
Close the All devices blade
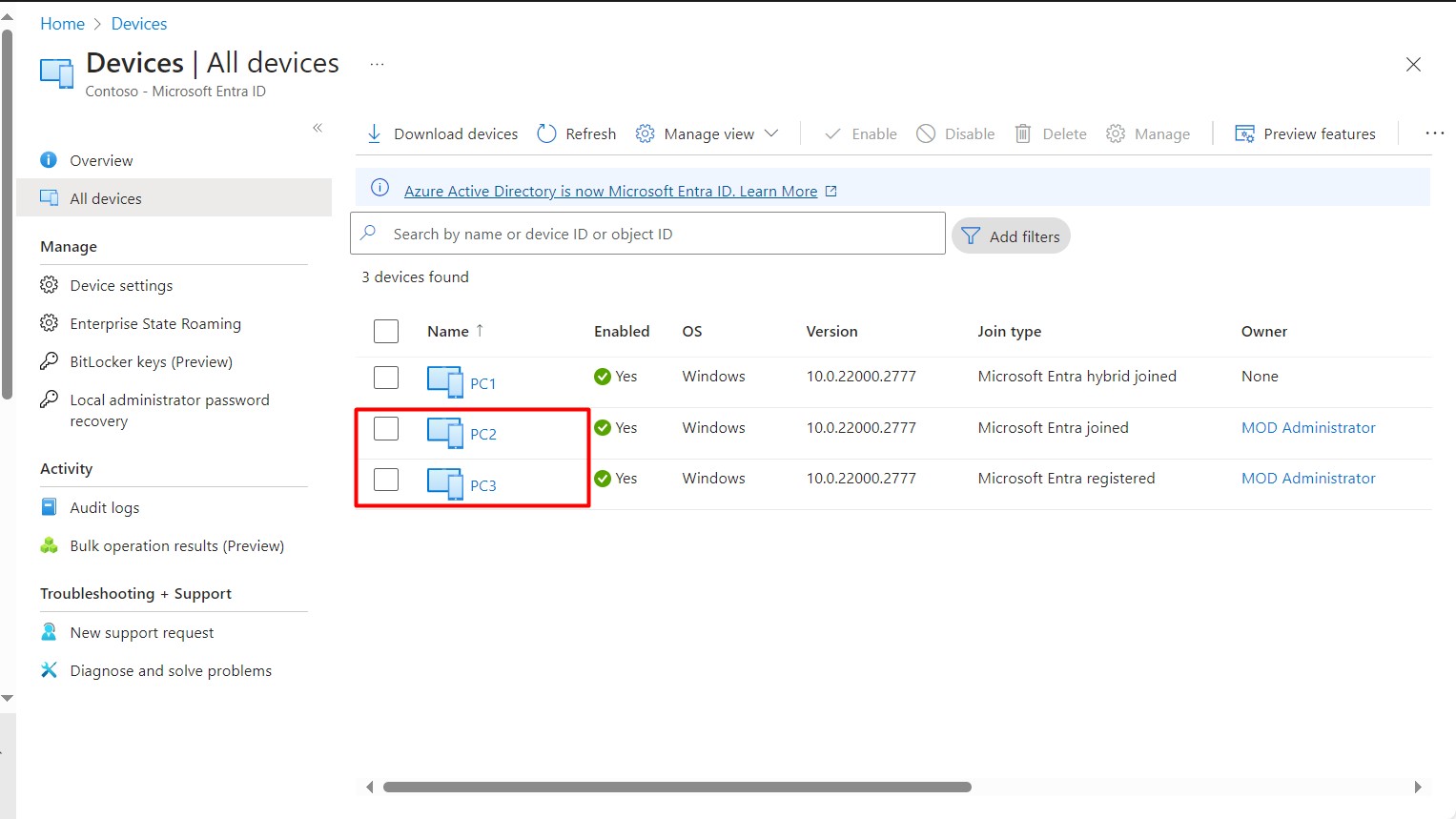(x=1413, y=65)
